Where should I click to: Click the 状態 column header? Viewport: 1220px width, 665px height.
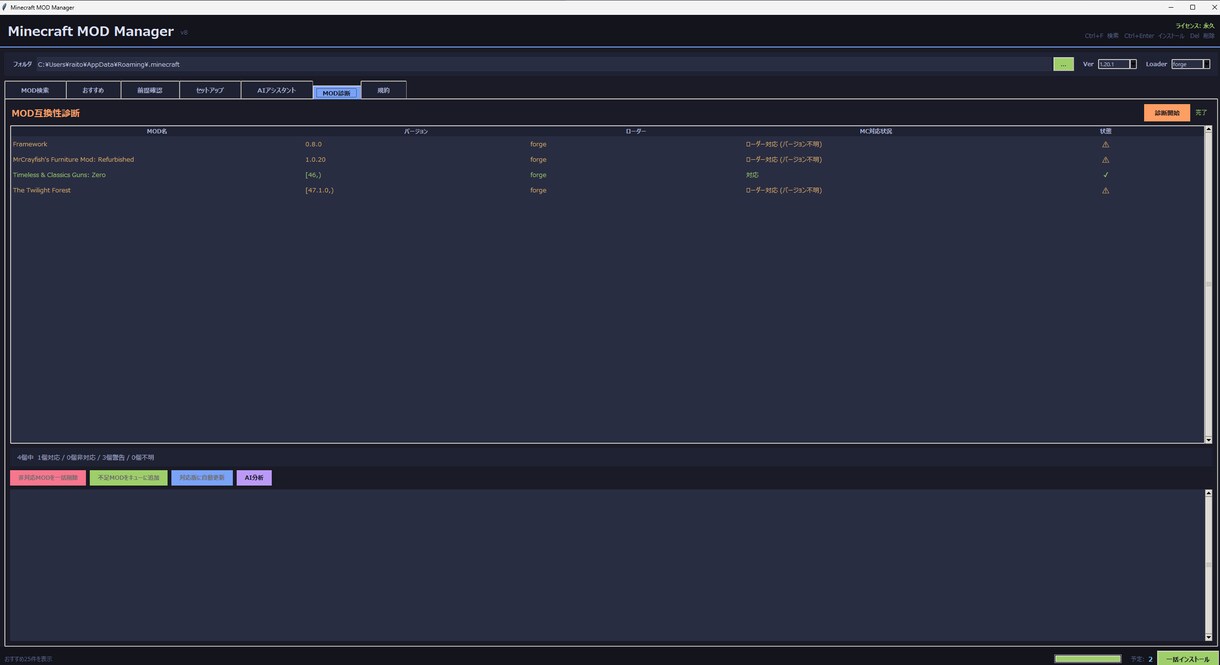[x=1105, y=131]
